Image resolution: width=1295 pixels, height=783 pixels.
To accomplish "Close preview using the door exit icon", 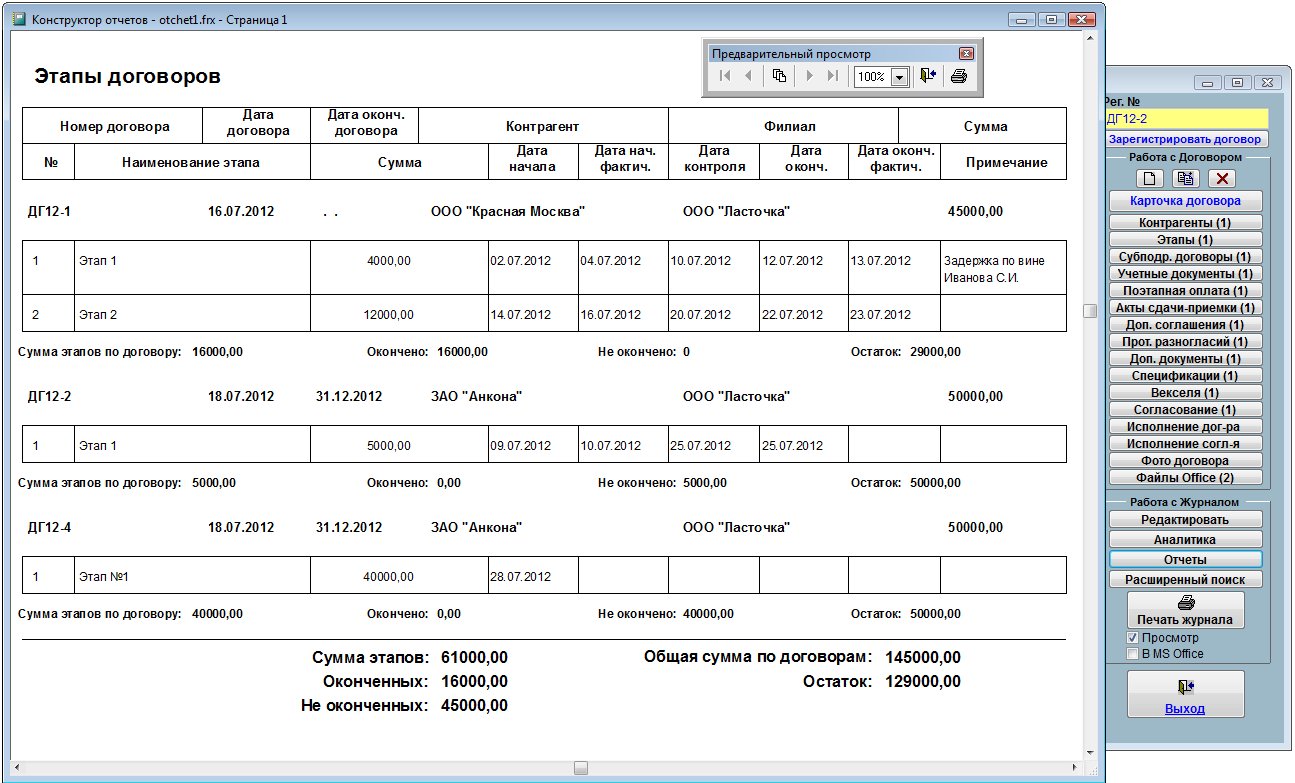I will [928, 77].
